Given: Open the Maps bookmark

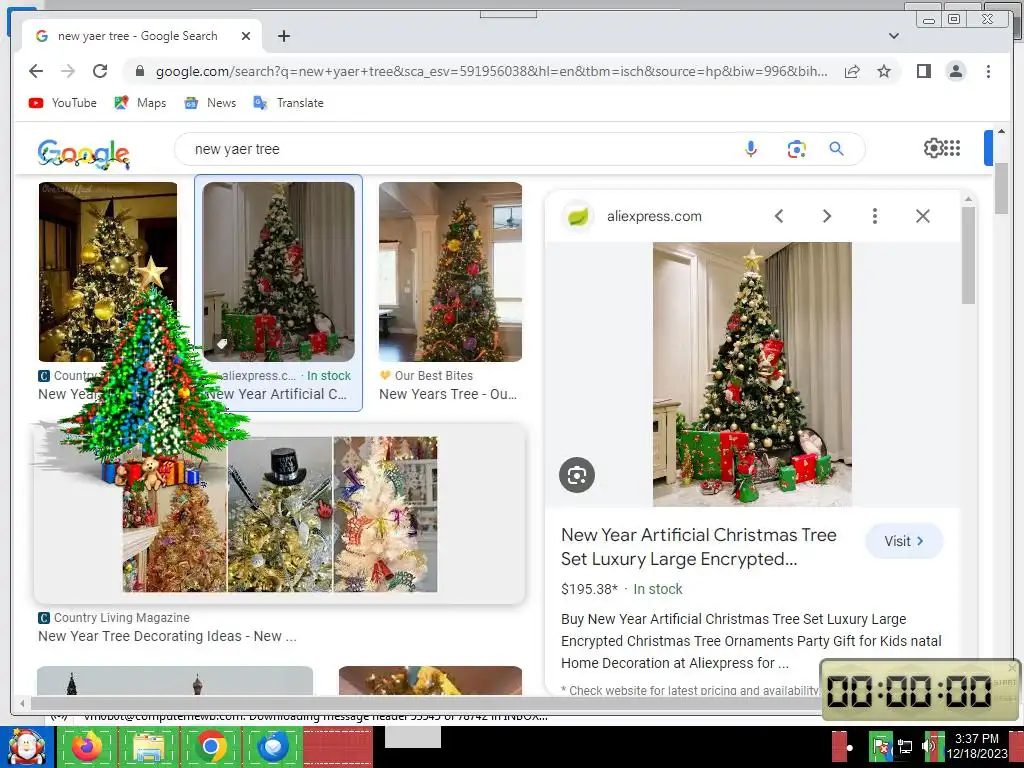Looking at the screenshot, I should coord(140,103).
